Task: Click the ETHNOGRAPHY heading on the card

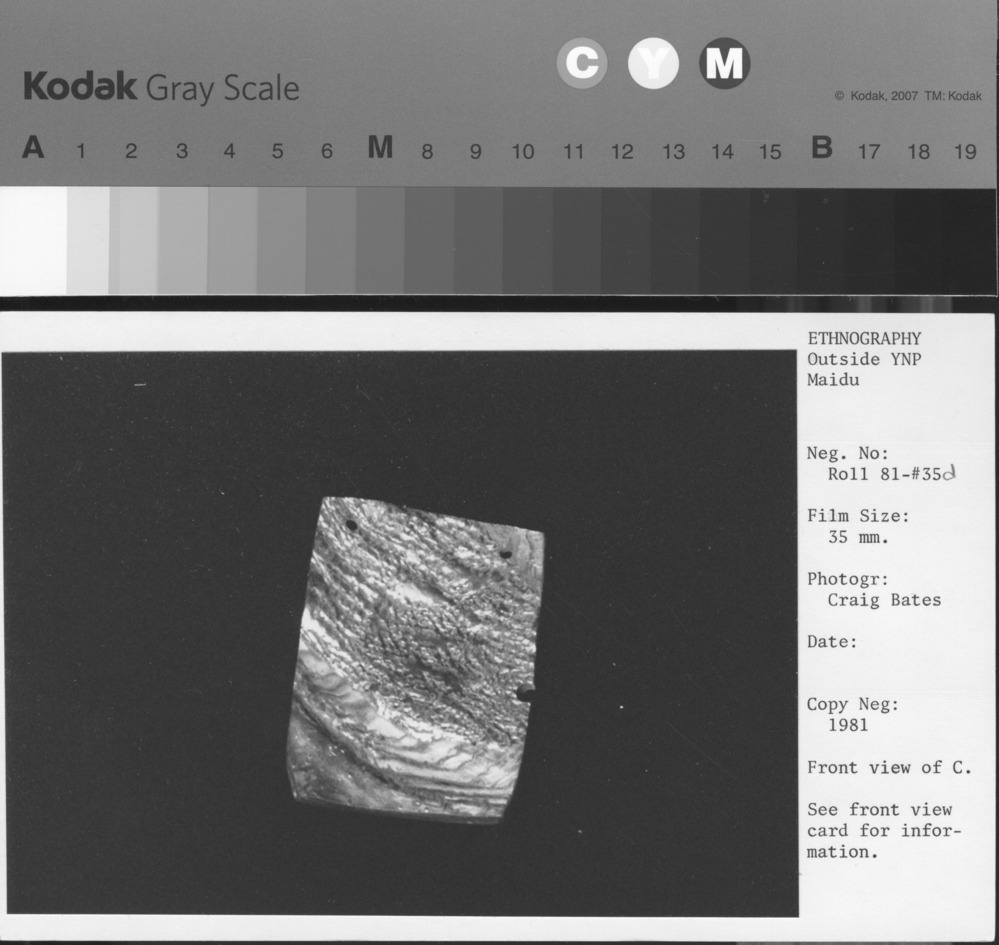Action: pyautogui.click(x=864, y=338)
